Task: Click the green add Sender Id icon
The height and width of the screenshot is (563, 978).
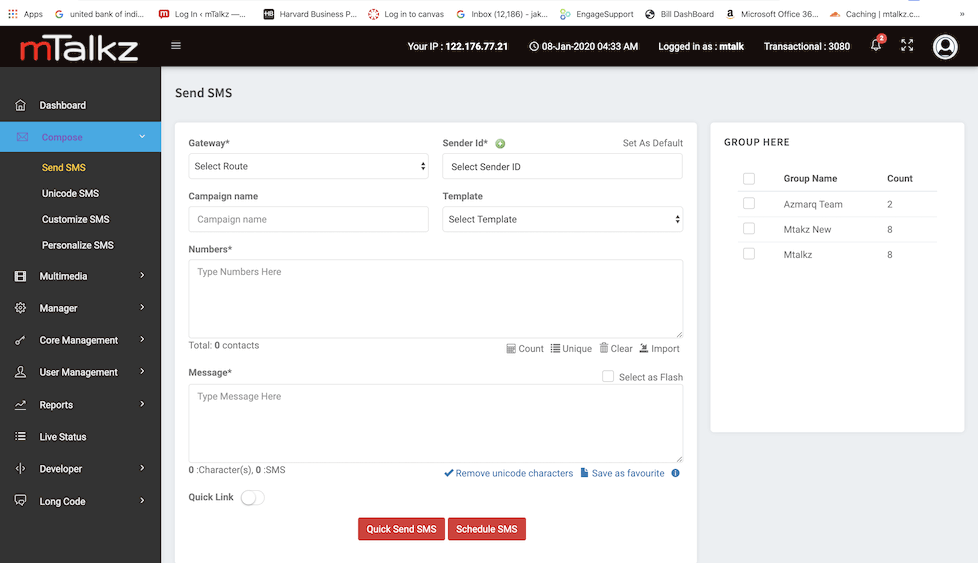Action: click(x=500, y=144)
